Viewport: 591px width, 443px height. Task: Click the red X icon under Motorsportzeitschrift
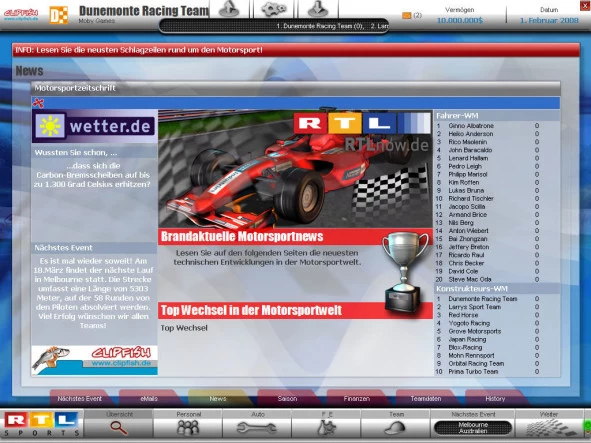coord(38,103)
